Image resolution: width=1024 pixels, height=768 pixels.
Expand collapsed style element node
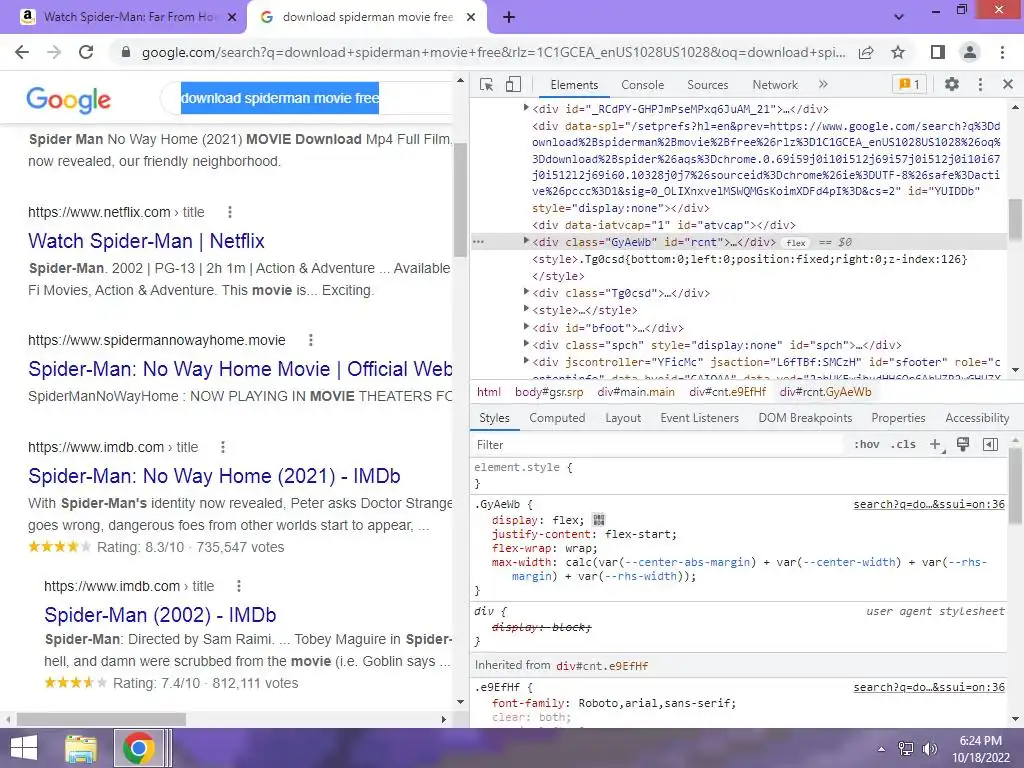(526, 310)
